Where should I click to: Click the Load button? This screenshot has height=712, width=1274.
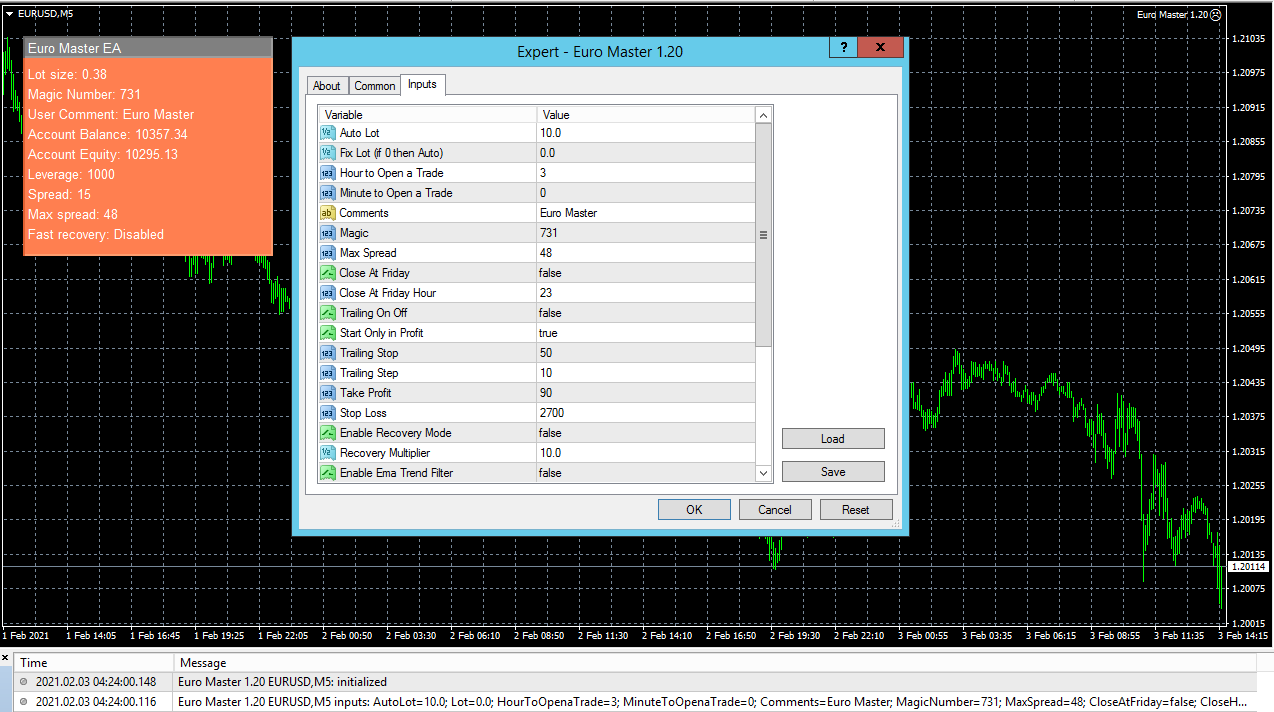[833, 439]
